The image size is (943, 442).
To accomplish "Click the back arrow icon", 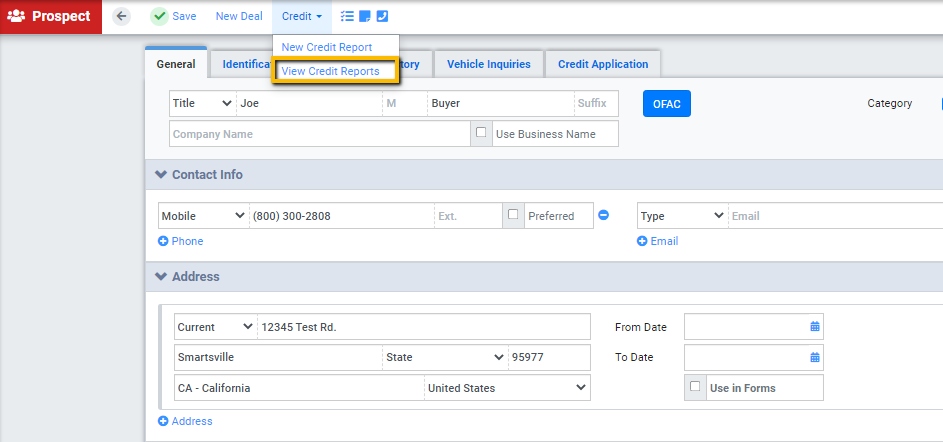I will 121,16.
